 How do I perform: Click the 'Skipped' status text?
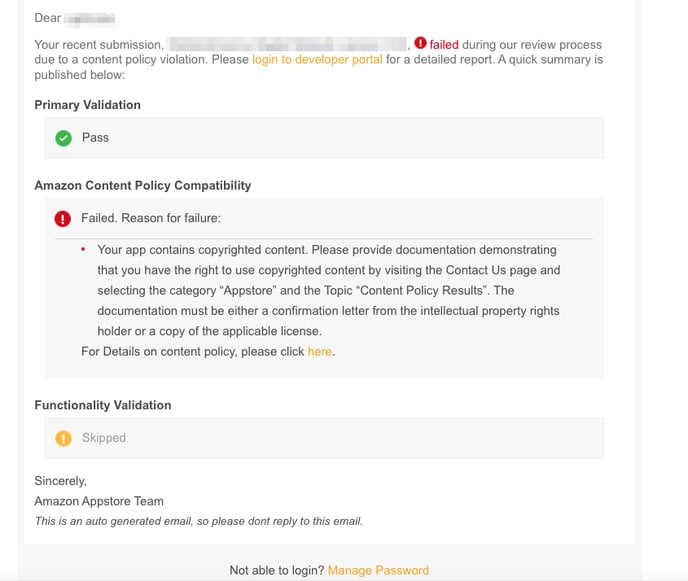(x=104, y=438)
